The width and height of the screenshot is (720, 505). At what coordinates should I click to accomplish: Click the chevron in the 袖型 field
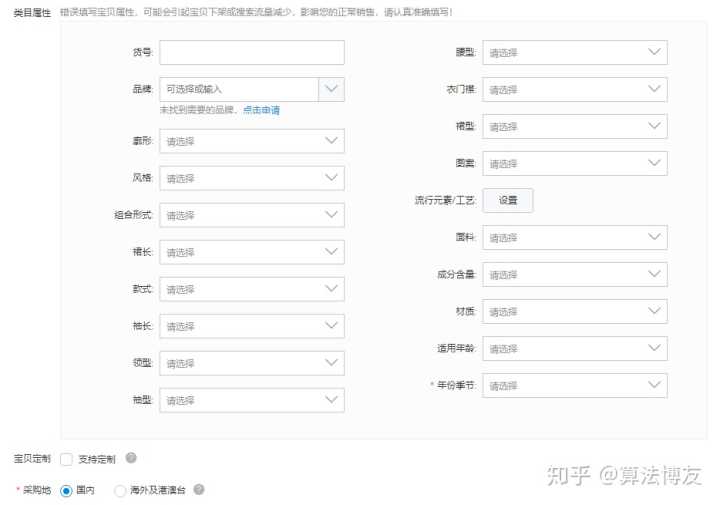click(331, 400)
